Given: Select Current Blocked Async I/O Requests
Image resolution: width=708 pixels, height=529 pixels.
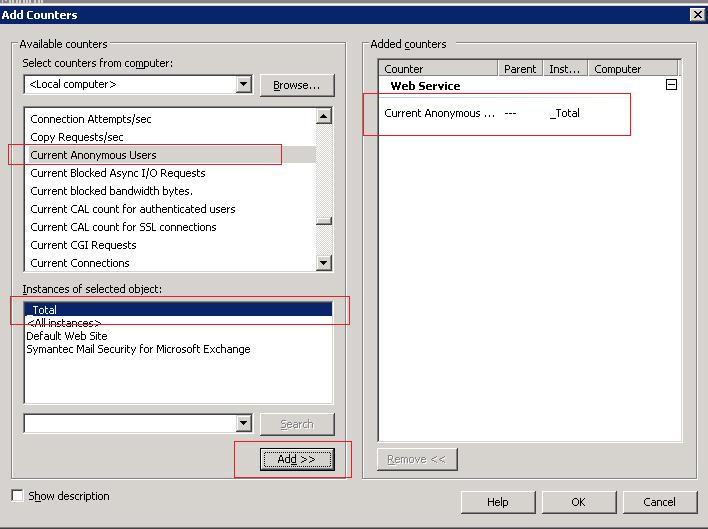Looking at the screenshot, I should pos(172,173).
